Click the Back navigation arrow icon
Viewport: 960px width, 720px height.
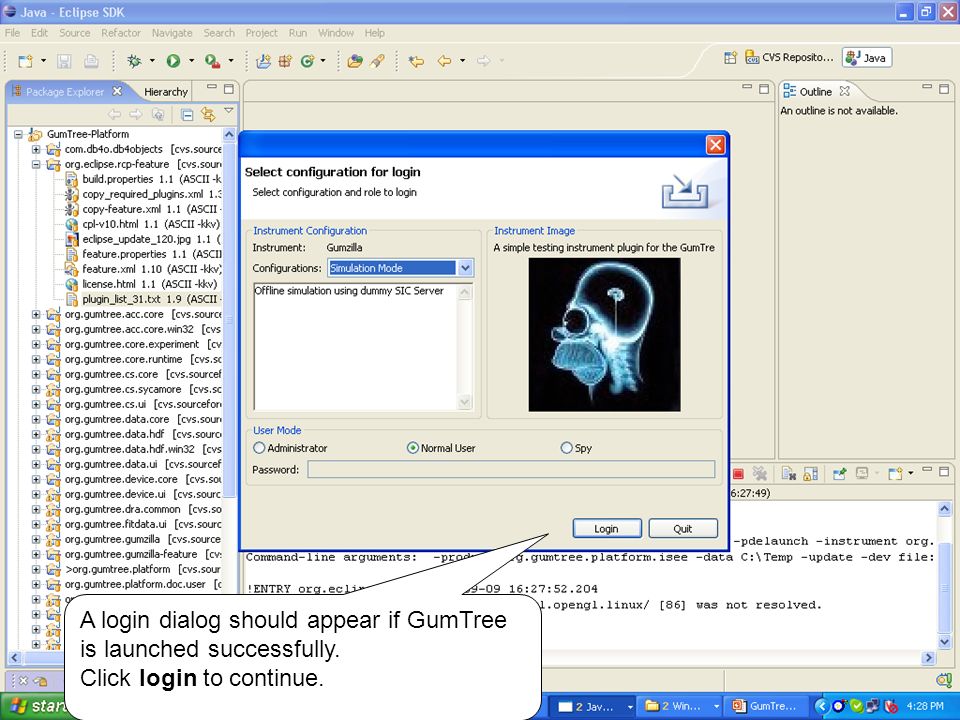pyautogui.click(x=444, y=61)
